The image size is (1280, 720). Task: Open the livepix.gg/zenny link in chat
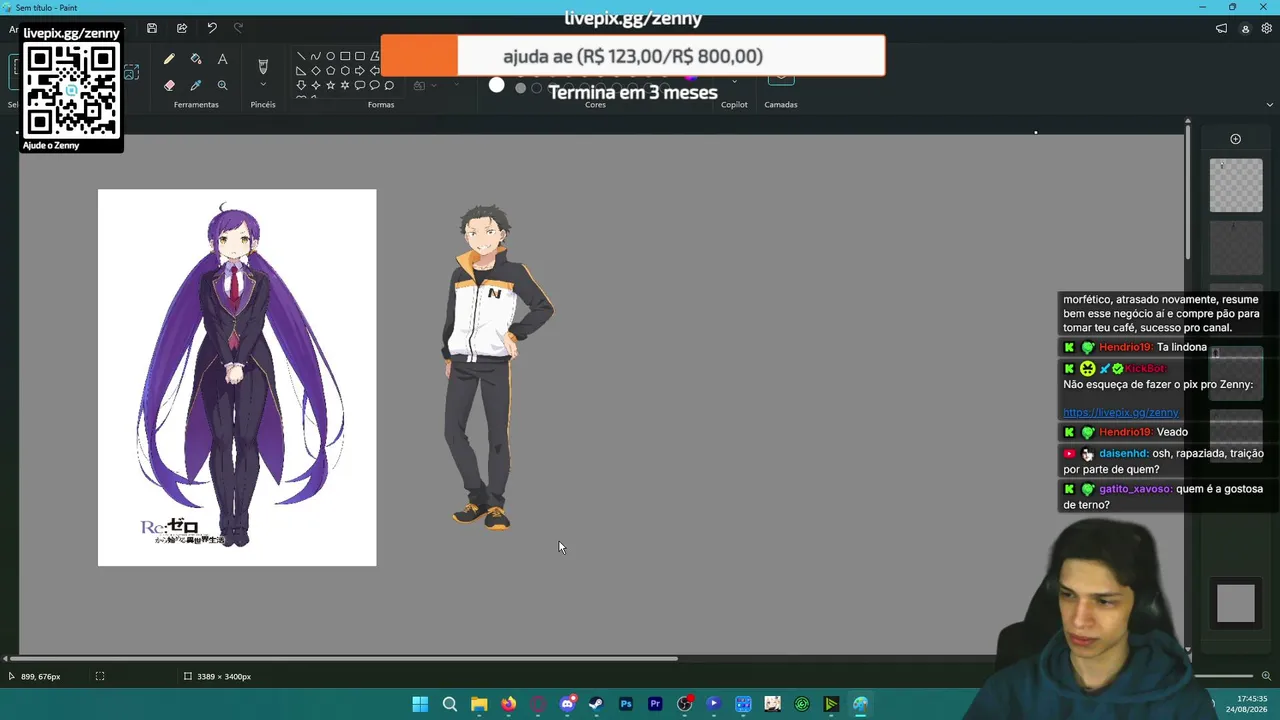1120,412
